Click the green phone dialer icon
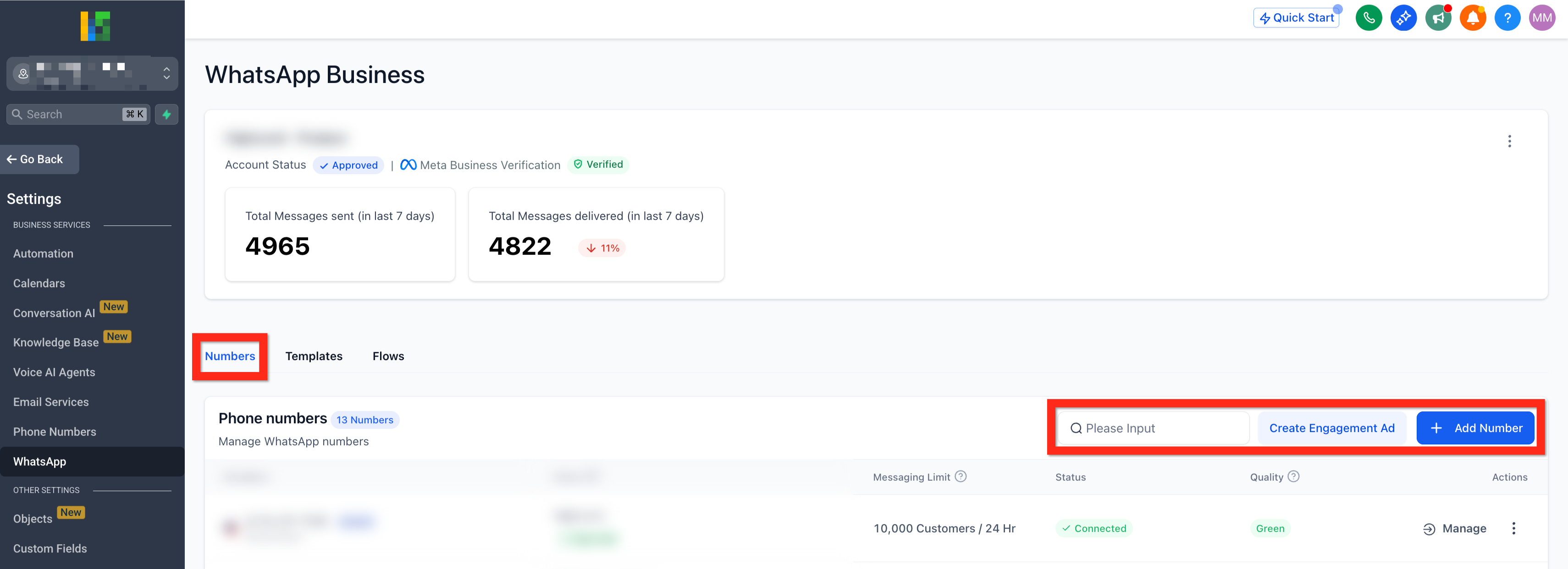Image resolution: width=1568 pixels, height=569 pixels. click(x=1369, y=18)
